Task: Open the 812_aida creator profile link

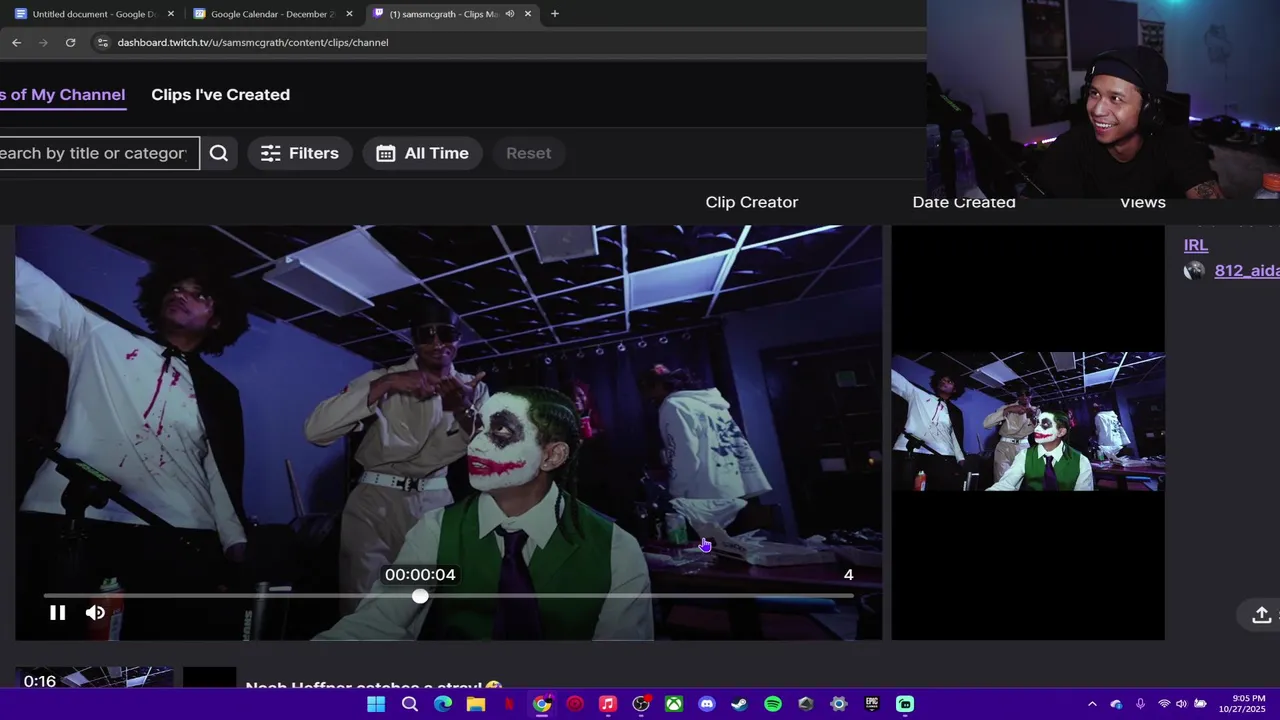Action: (x=1246, y=271)
